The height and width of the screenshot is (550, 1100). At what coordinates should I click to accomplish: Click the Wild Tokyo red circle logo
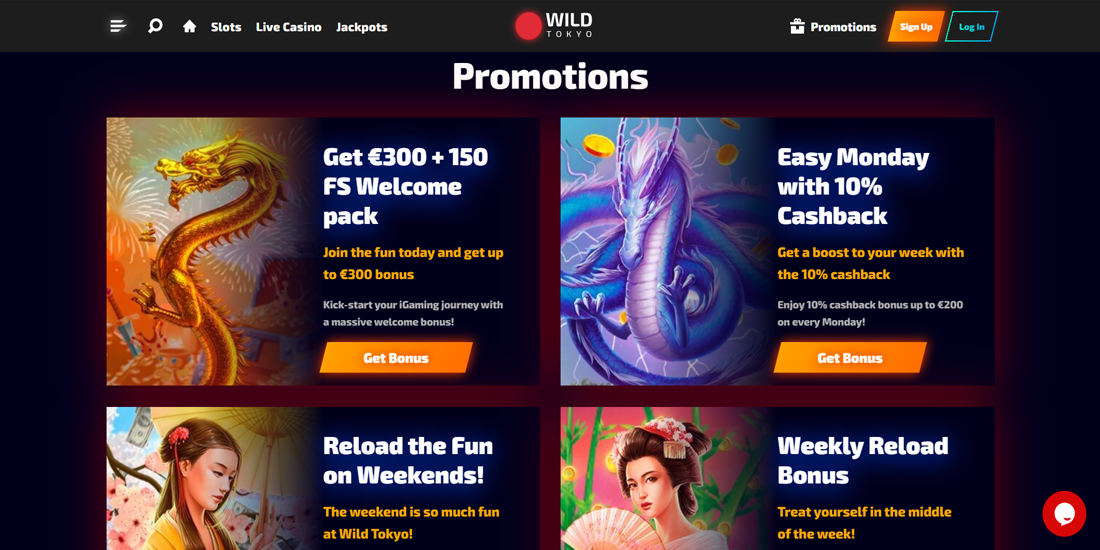tap(529, 26)
